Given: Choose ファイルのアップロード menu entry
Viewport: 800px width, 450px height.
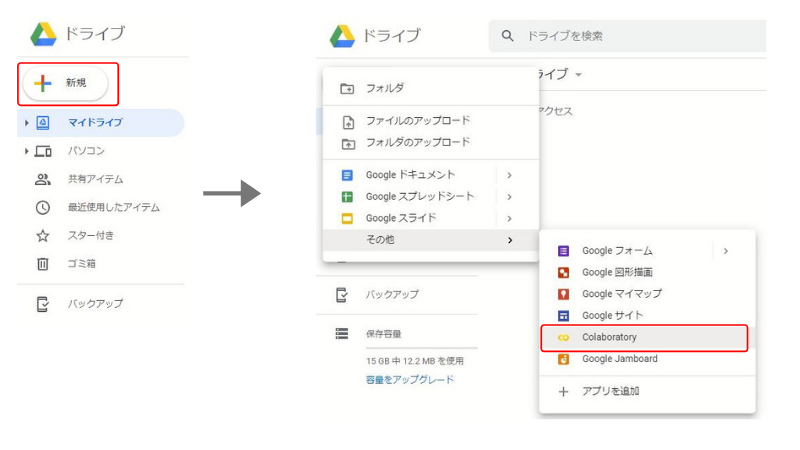Looking at the screenshot, I should pos(431,121).
